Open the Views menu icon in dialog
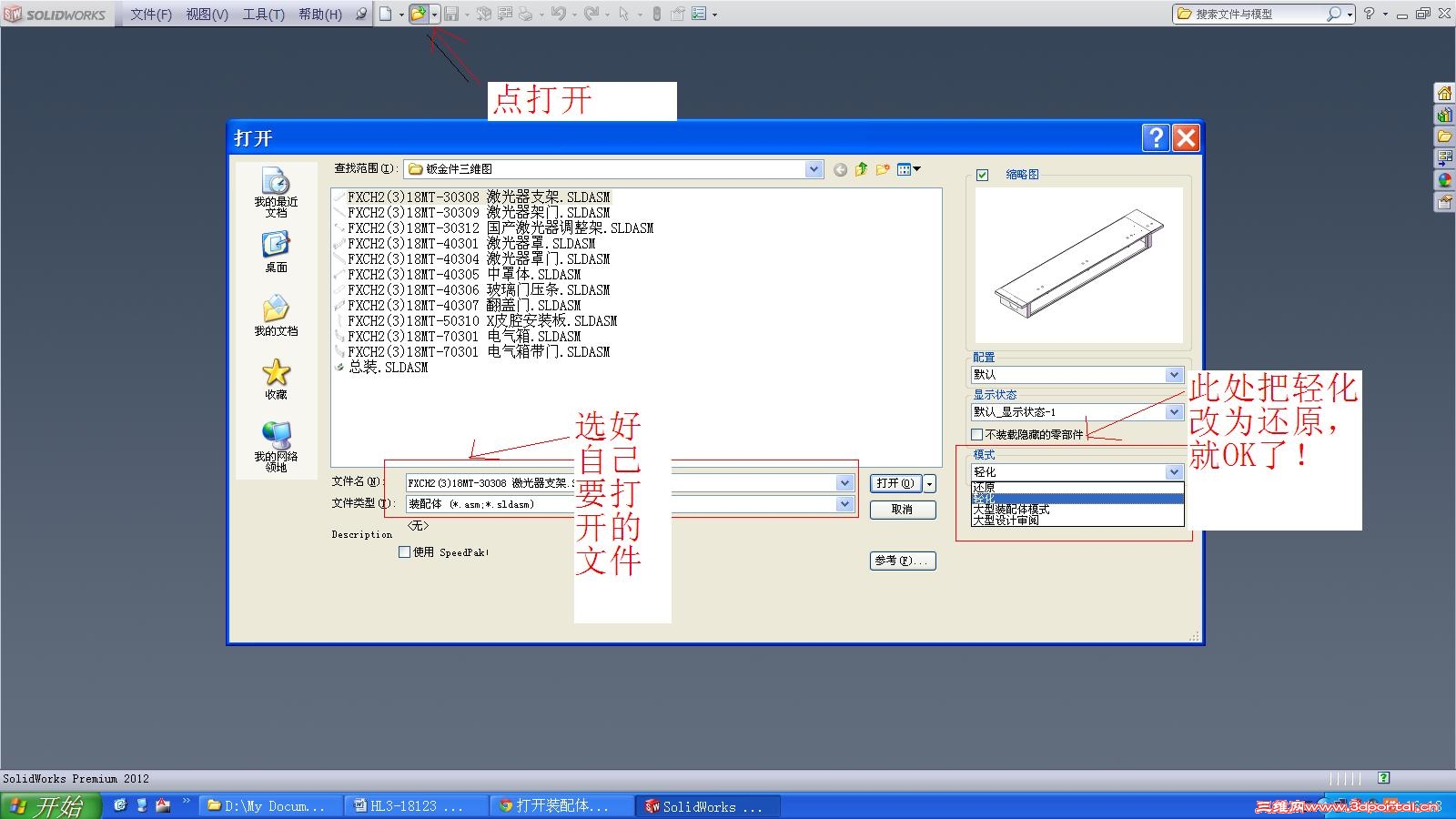The height and width of the screenshot is (819, 1456). point(908,169)
